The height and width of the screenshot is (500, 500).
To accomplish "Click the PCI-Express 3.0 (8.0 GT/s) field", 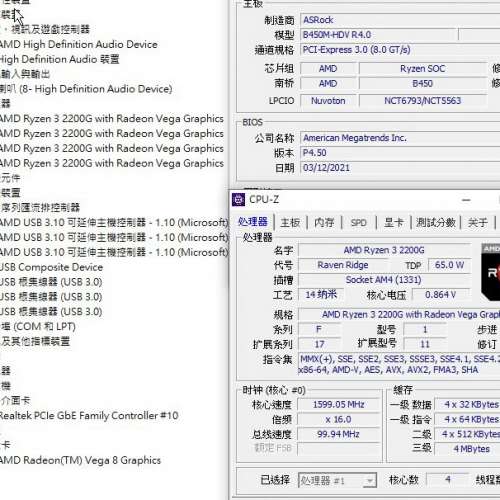I will tap(400, 50).
